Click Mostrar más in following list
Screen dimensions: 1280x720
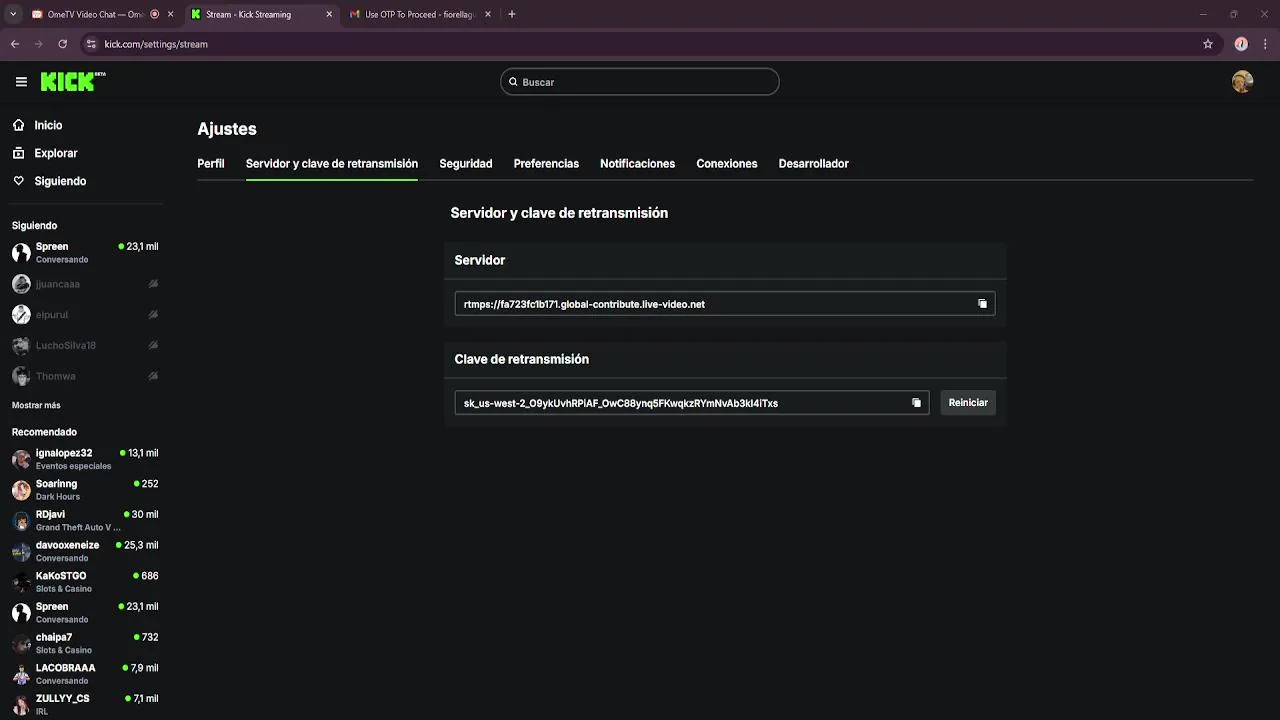pos(36,405)
